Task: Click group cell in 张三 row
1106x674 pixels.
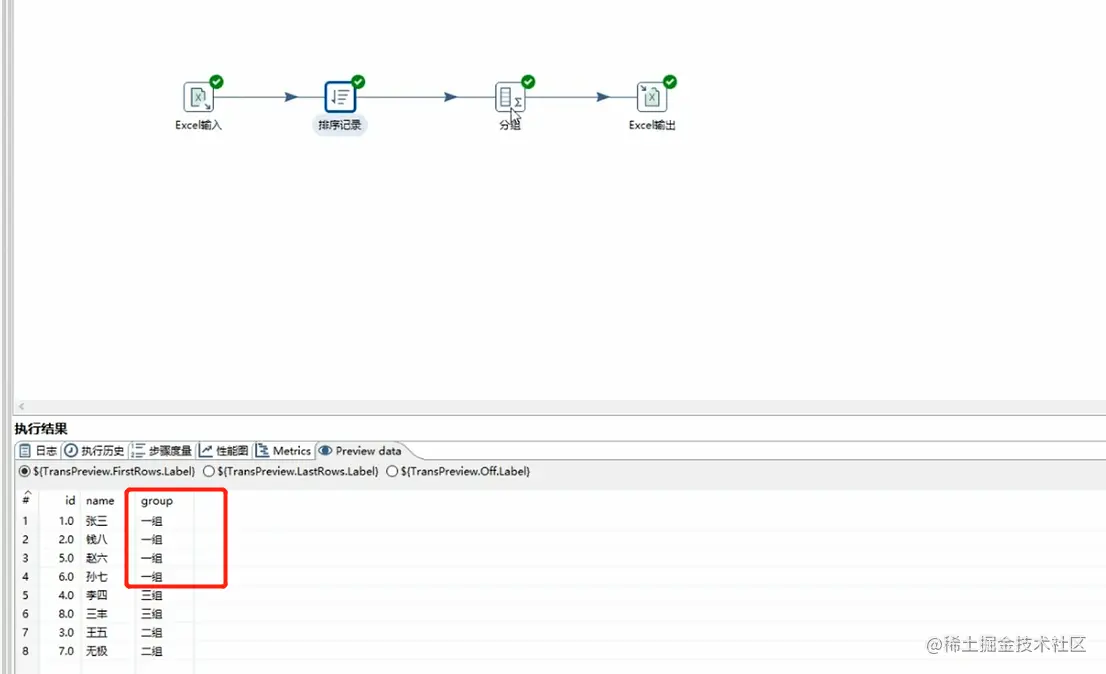Action: coord(152,521)
